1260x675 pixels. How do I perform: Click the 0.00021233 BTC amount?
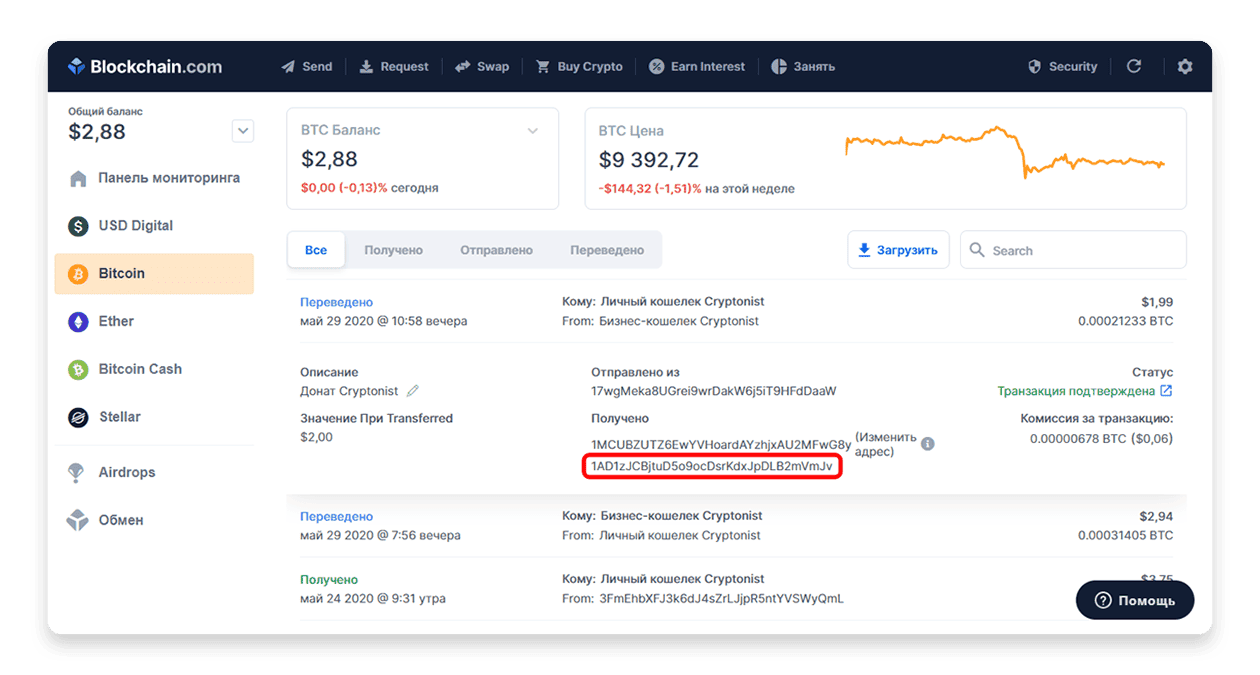(1125, 321)
